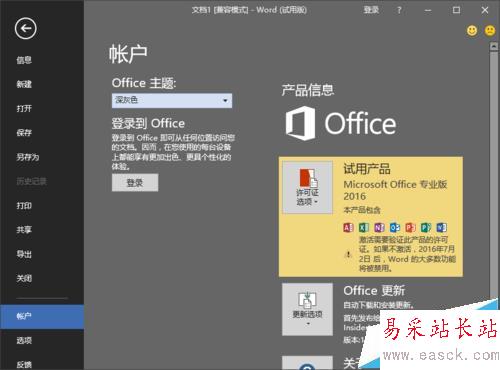Open the Access app icon in product list
Image resolution: width=500 pixels, height=370 pixels.
click(x=348, y=227)
